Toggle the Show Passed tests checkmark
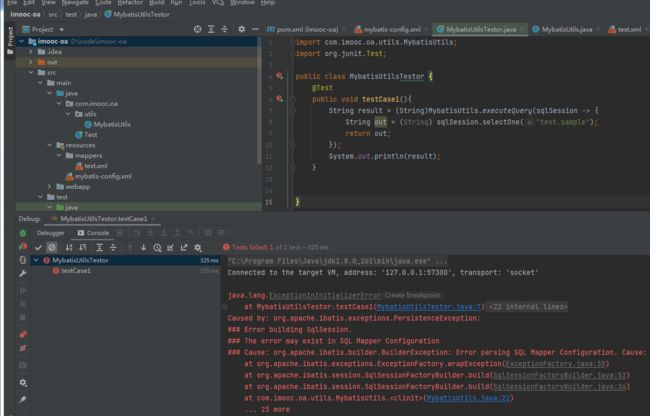The width and height of the screenshot is (650, 416). point(38,247)
